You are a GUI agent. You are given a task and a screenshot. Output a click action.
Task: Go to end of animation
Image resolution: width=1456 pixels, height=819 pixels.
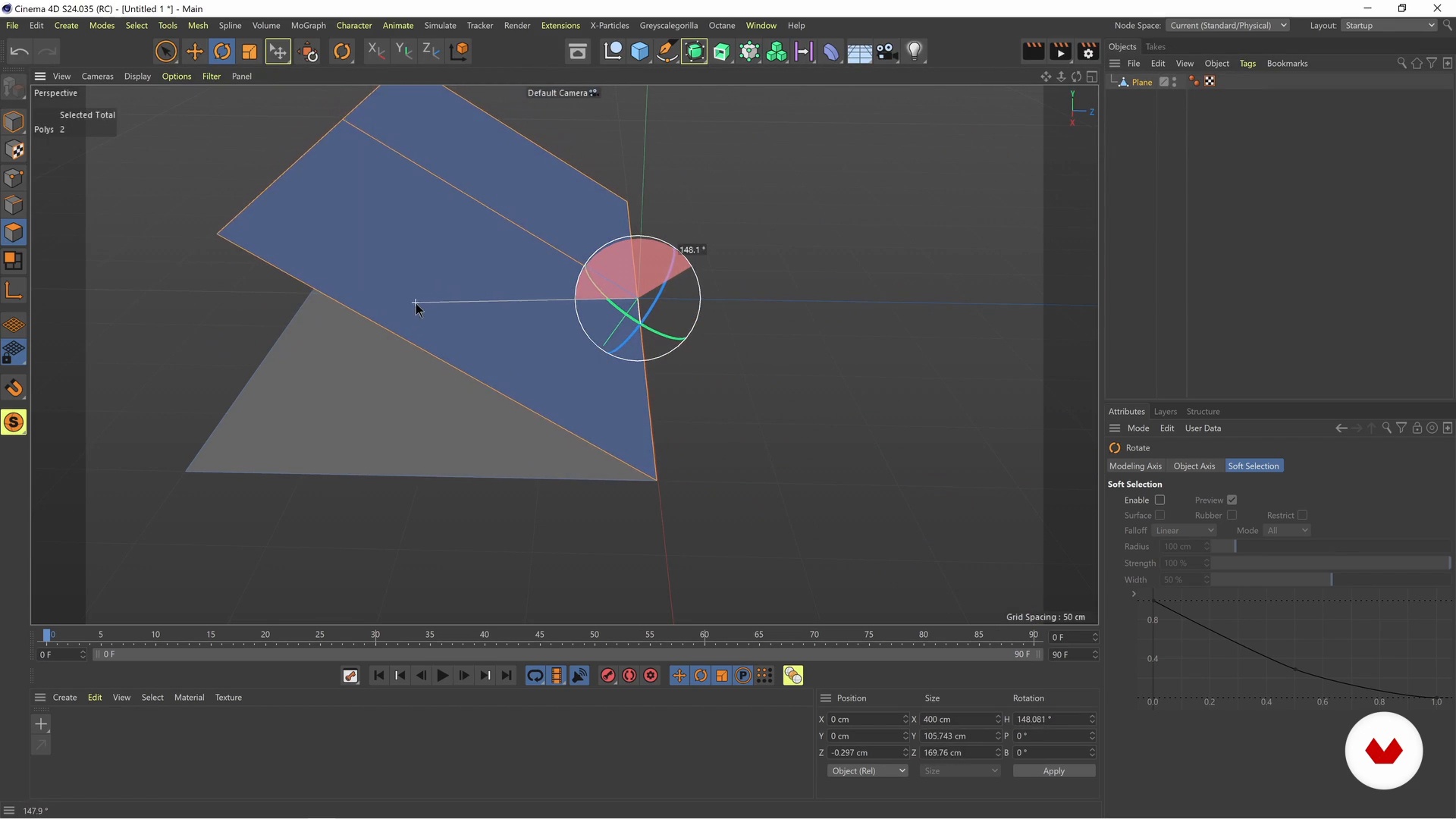click(507, 676)
